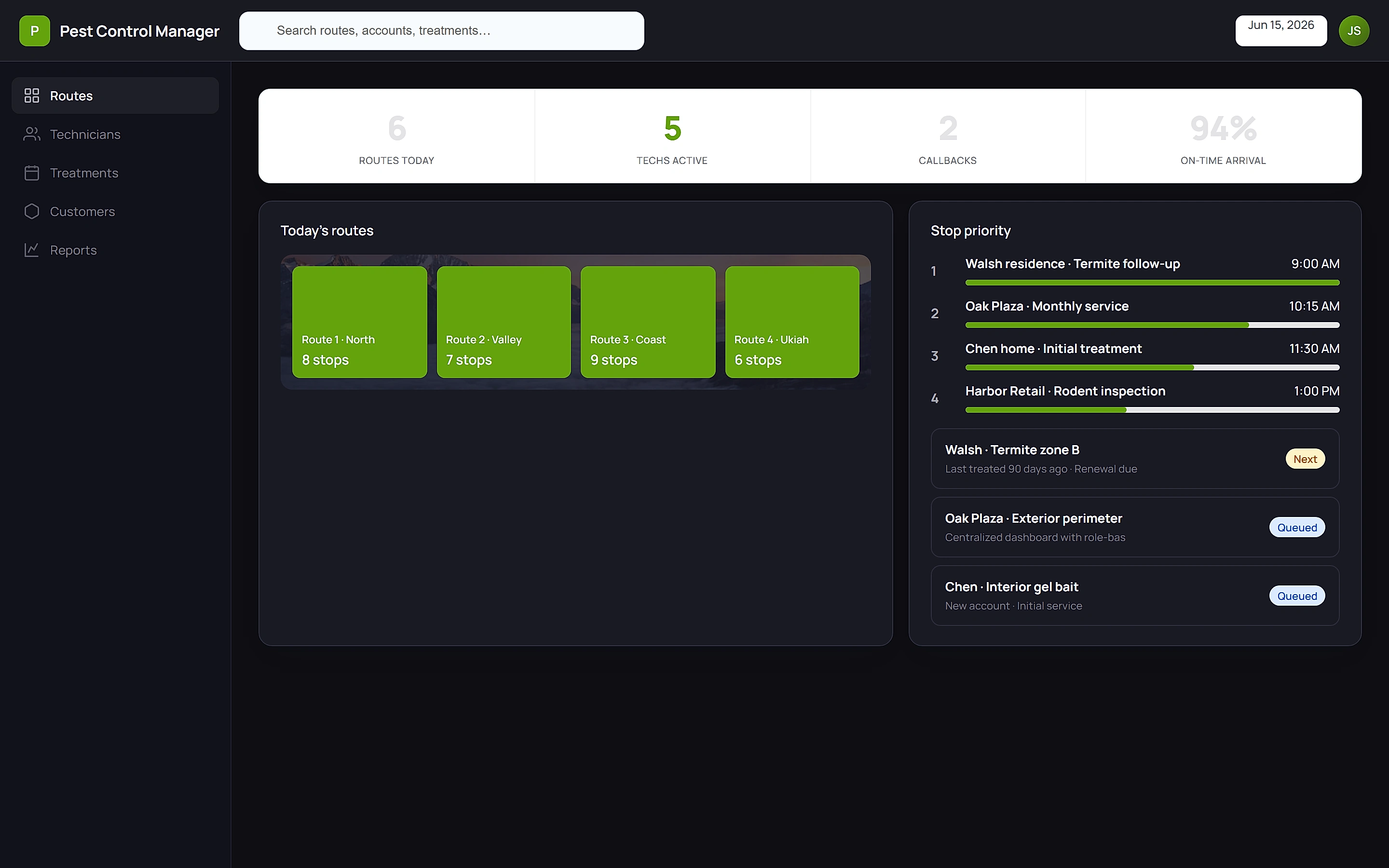Click the 10:15 AM time label
The width and height of the screenshot is (1389, 868).
click(1314, 307)
